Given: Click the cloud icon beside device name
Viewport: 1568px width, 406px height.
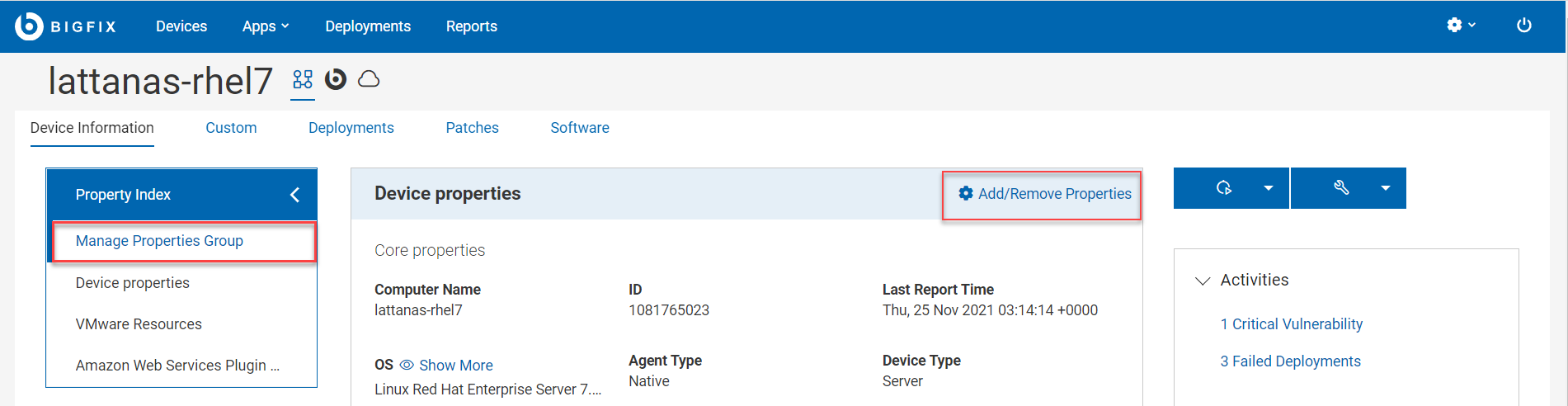Looking at the screenshot, I should coord(369,79).
